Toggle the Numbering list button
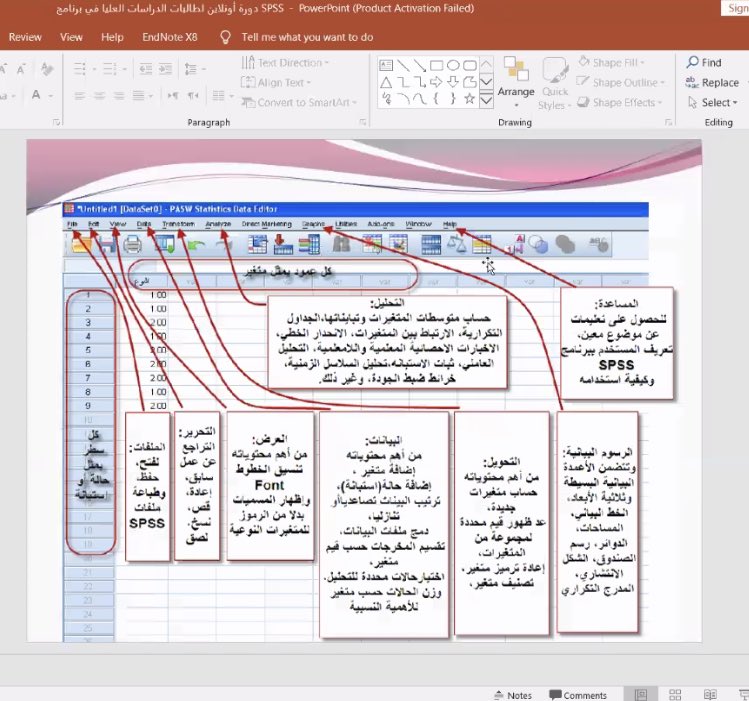The height and width of the screenshot is (701, 749). click(109, 69)
